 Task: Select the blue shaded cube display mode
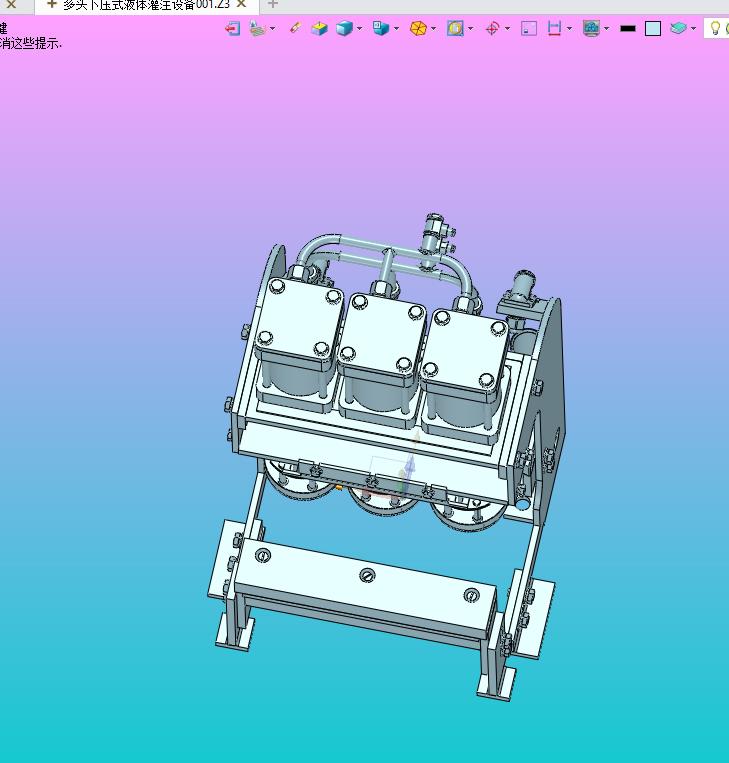pyautogui.click(x=345, y=29)
